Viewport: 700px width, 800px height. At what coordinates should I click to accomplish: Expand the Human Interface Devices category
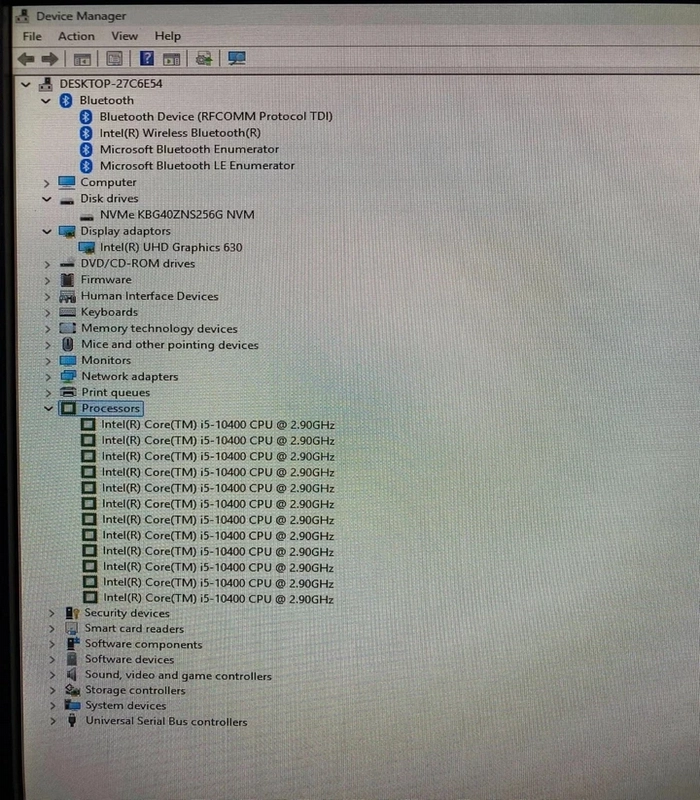[47, 296]
